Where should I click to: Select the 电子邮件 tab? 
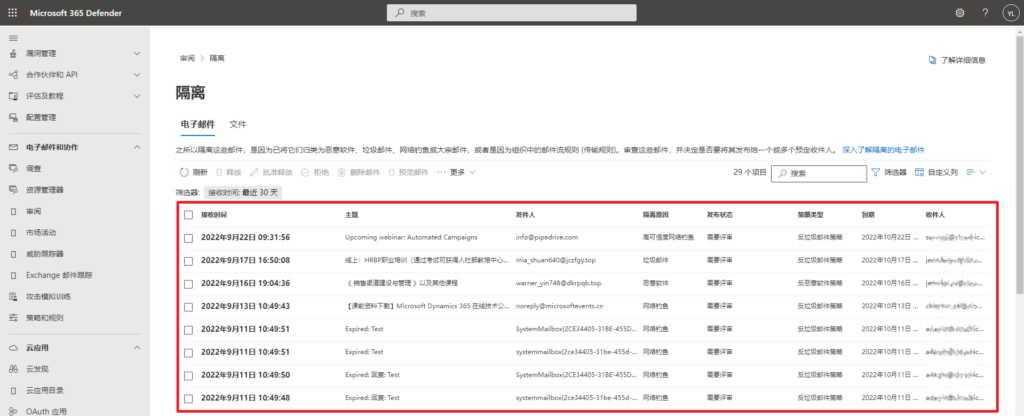(x=197, y=124)
